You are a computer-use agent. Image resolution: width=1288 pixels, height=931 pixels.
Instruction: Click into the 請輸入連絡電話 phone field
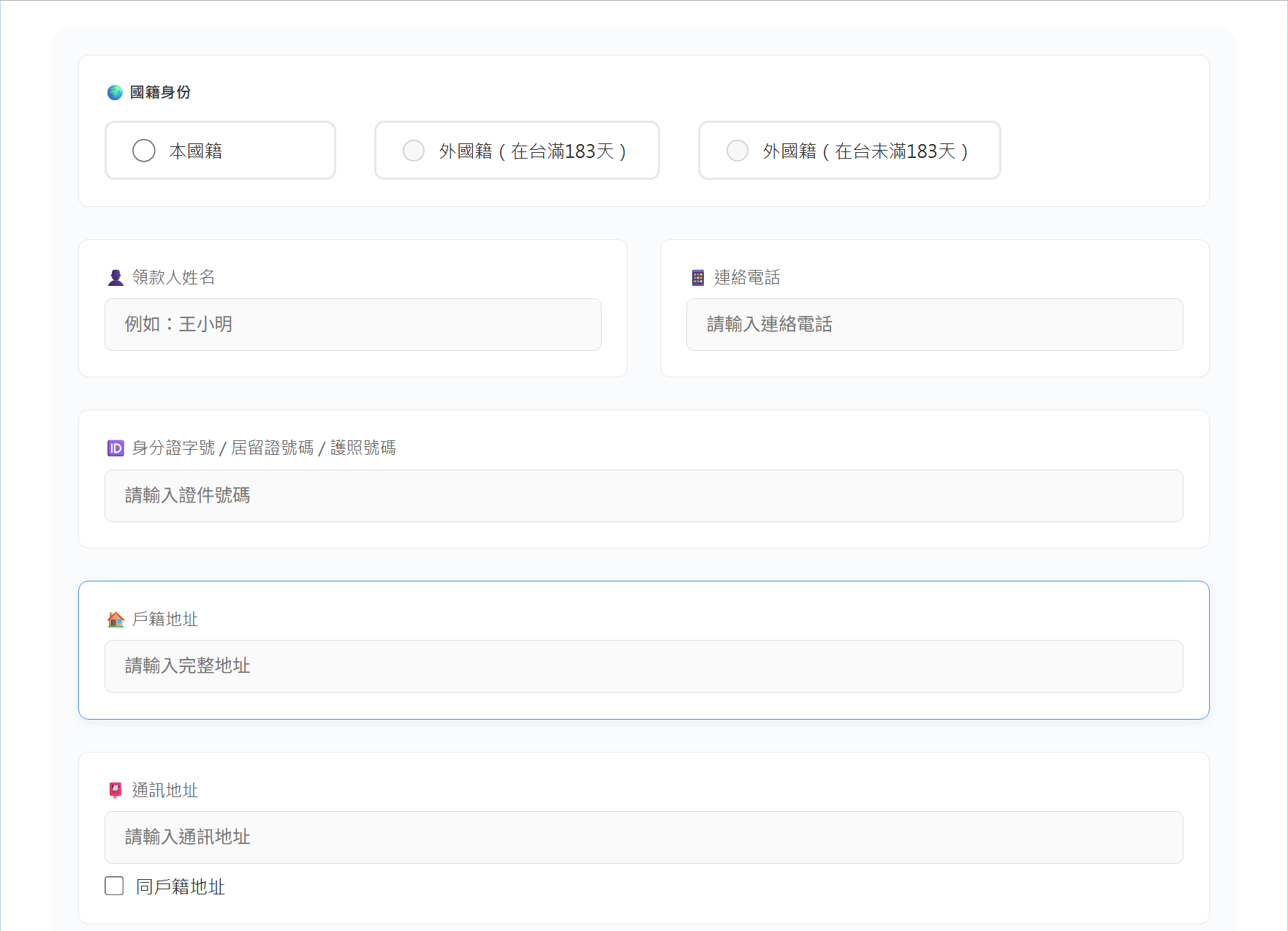point(934,325)
